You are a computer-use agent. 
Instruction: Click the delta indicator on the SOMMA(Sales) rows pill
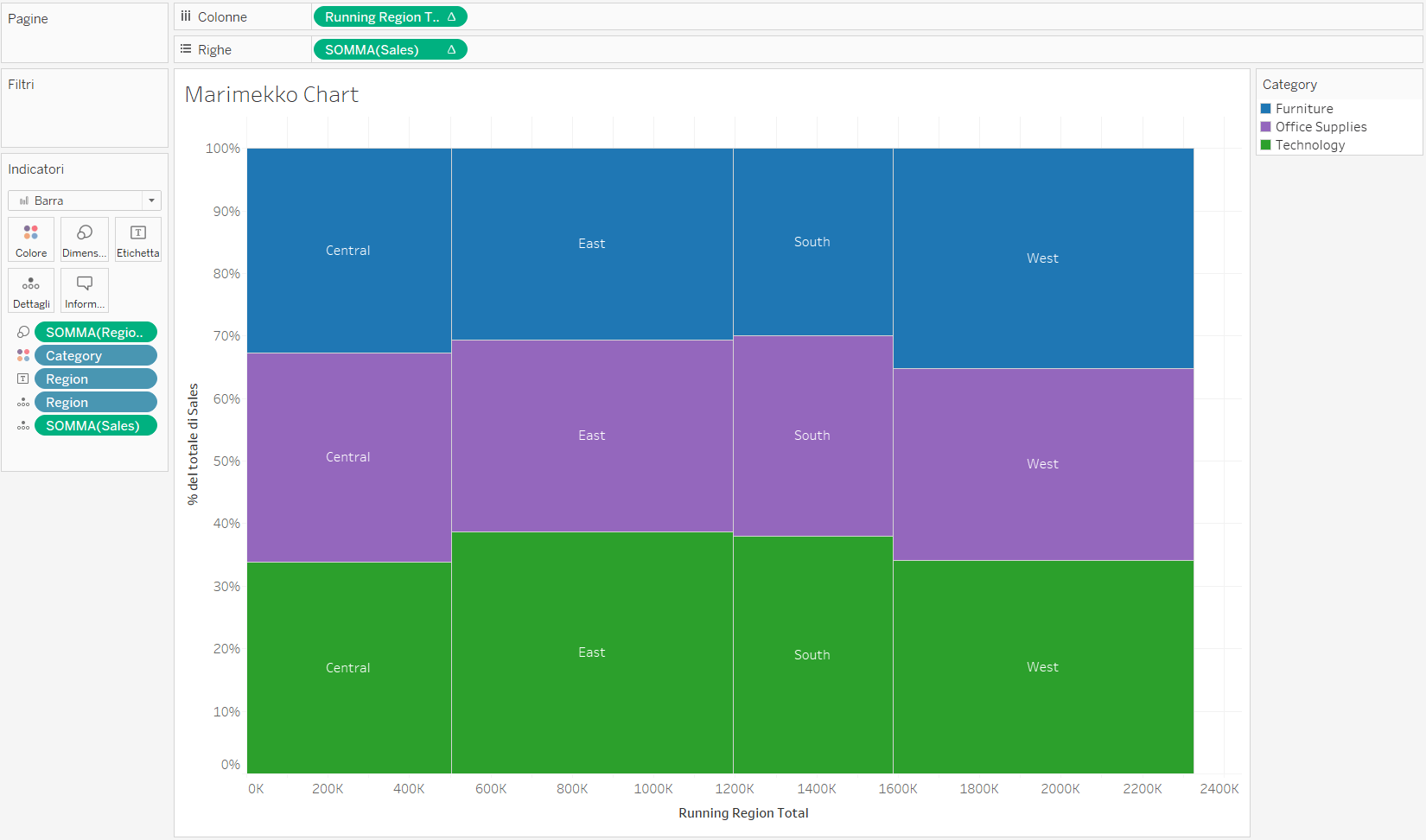click(452, 49)
